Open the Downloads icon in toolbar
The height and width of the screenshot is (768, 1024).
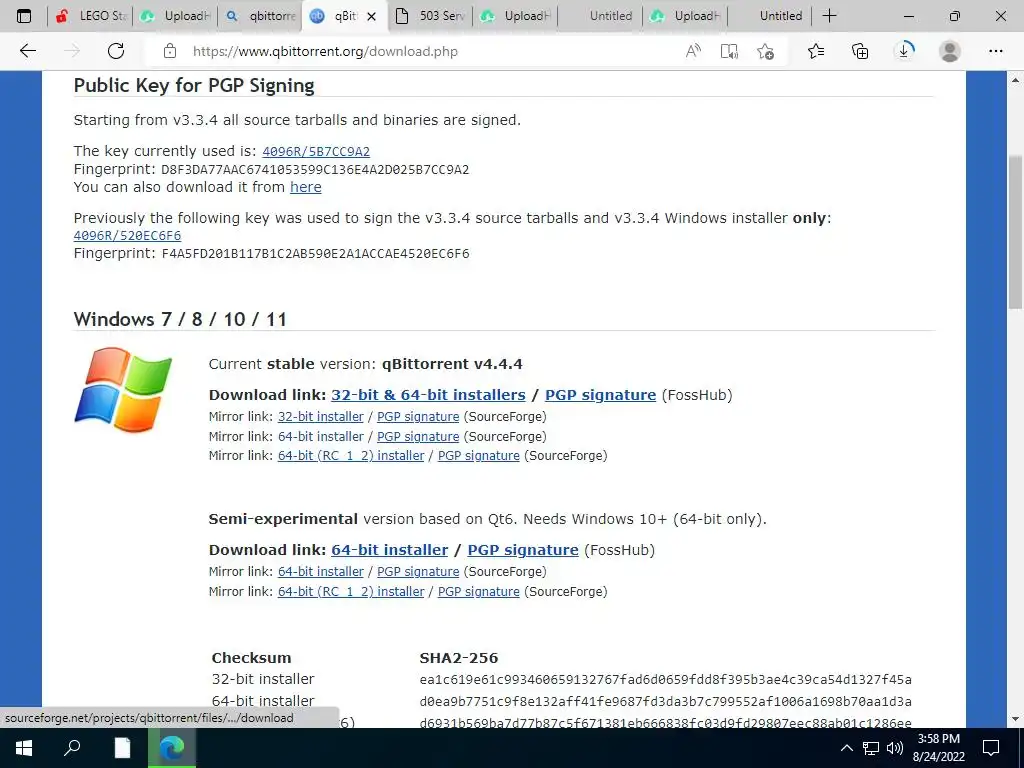[904, 51]
